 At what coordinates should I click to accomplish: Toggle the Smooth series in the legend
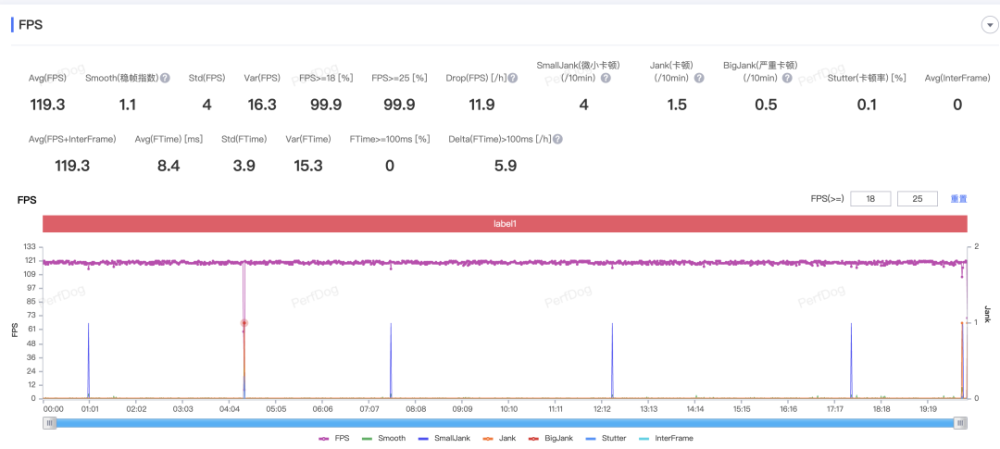click(384, 438)
